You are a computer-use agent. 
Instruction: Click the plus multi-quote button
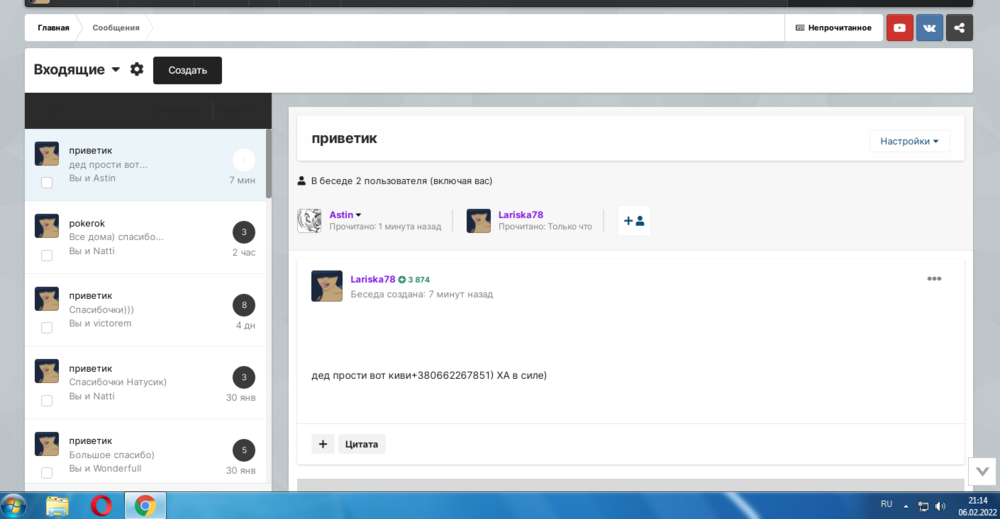323,444
